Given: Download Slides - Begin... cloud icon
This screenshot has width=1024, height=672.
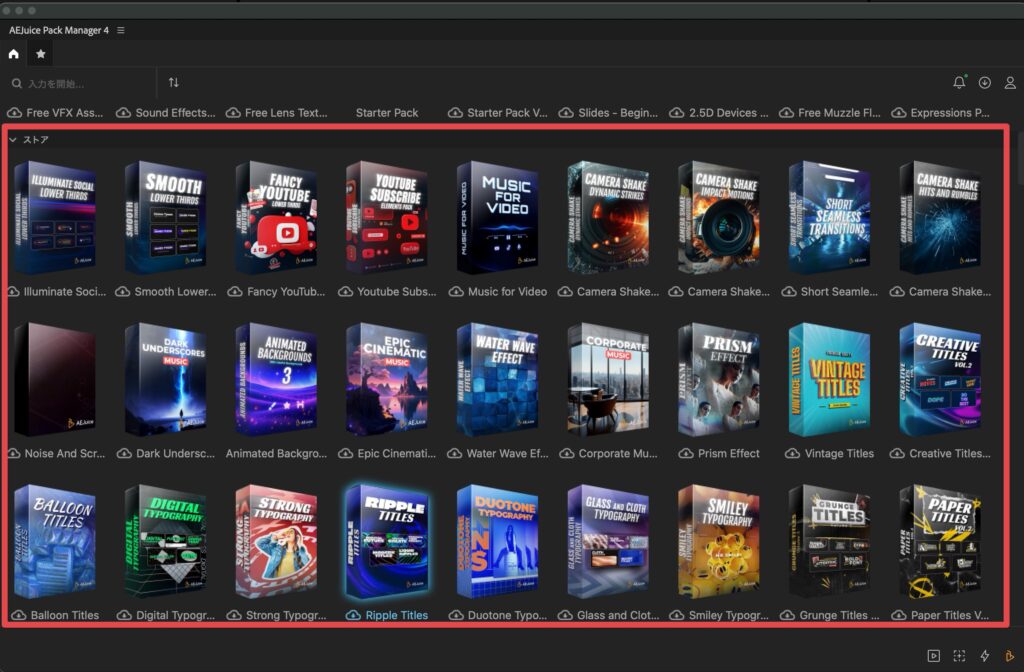Looking at the screenshot, I should point(566,113).
